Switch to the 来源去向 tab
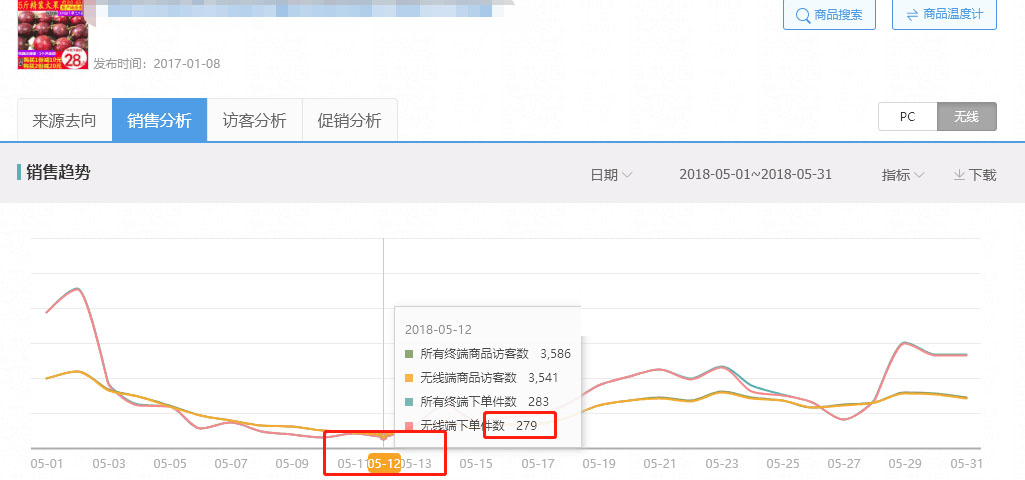1025x480 pixels. coord(65,121)
